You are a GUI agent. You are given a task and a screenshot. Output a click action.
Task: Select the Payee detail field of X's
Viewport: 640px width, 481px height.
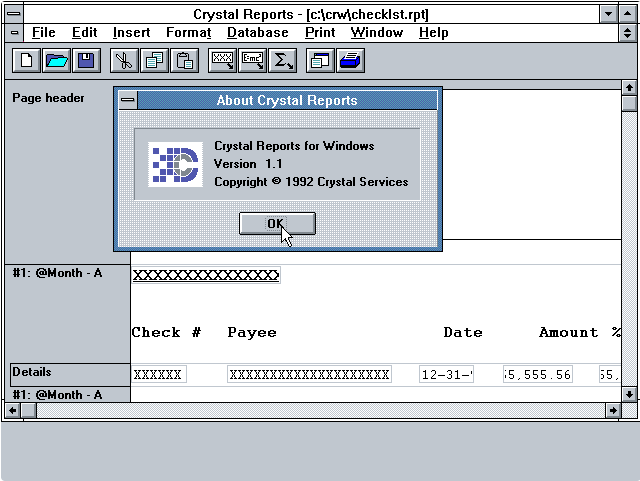pos(309,374)
